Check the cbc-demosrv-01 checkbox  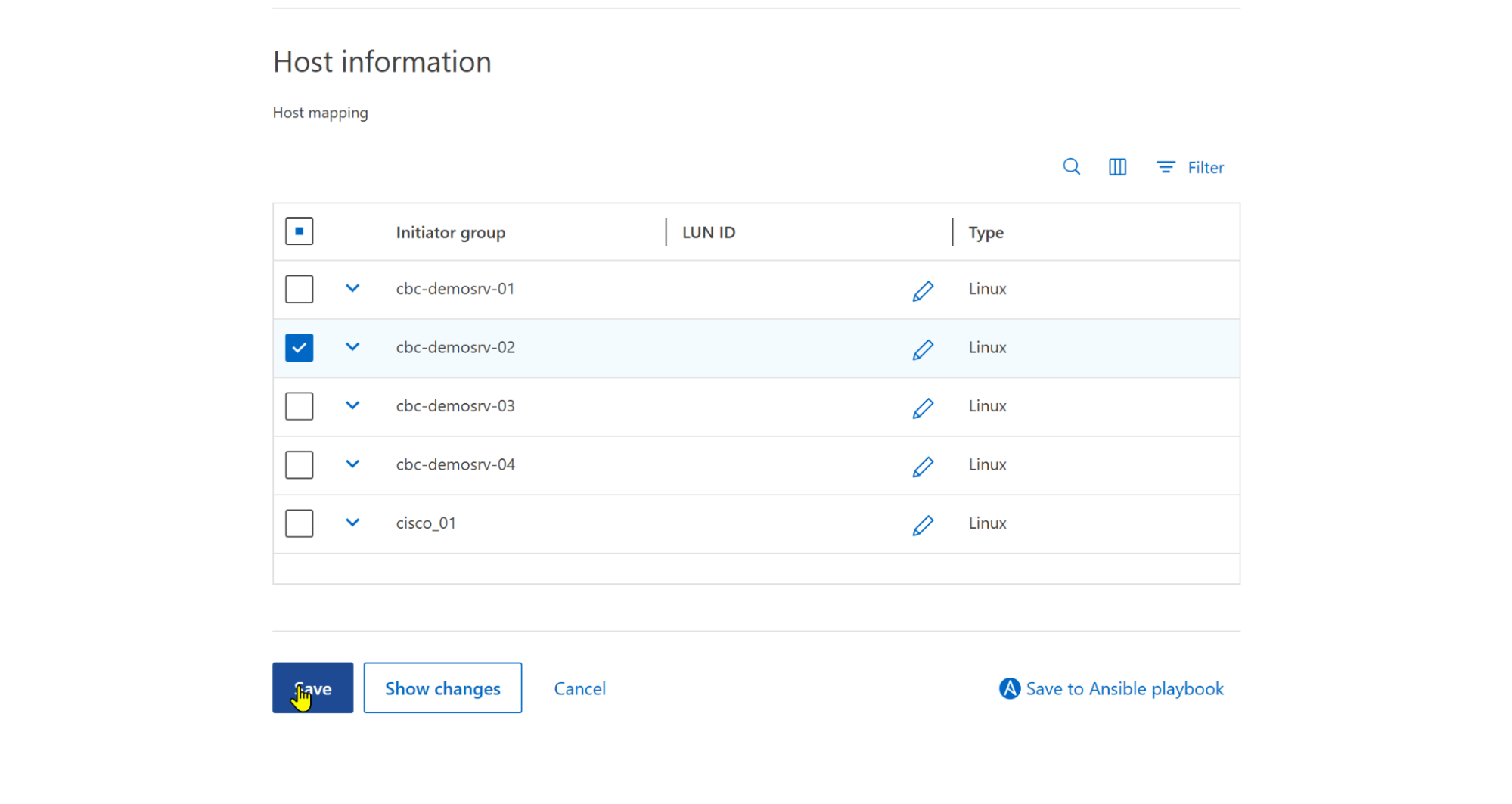pos(299,289)
